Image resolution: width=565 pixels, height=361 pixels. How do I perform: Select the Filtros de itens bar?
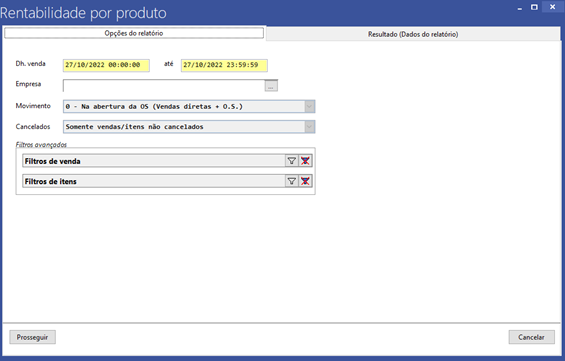pos(154,181)
